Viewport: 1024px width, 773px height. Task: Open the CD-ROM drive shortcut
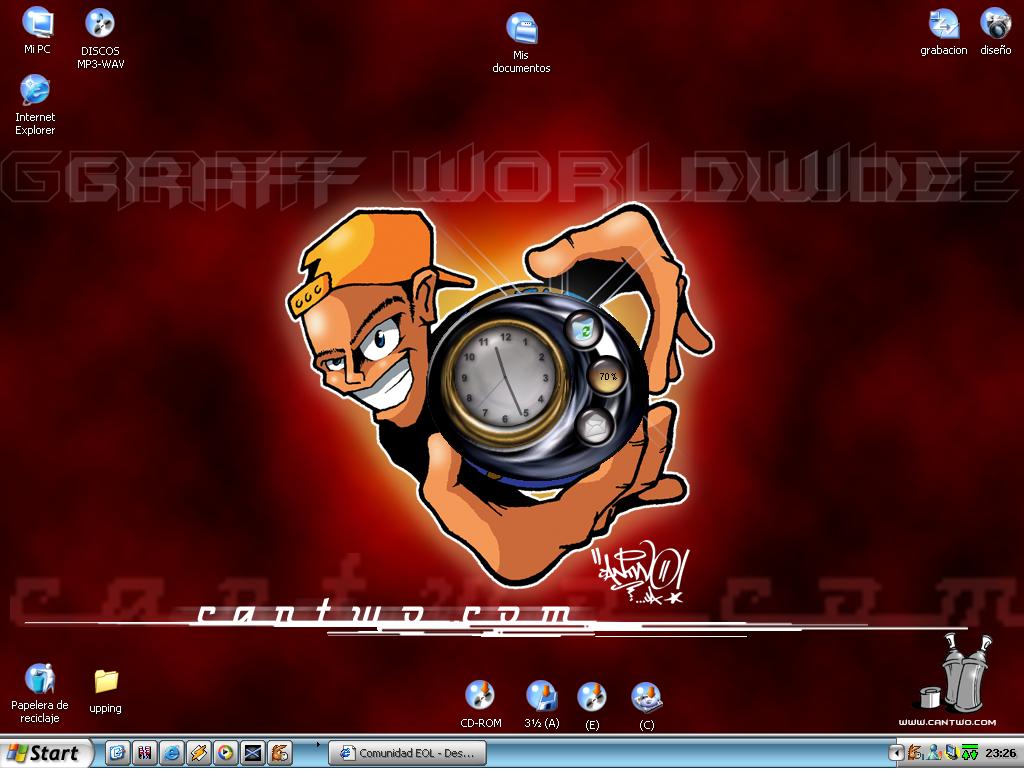point(481,704)
